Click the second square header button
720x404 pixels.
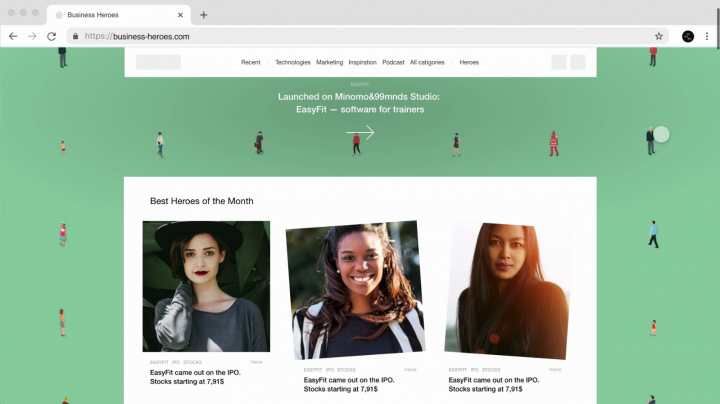pos(578,62)
